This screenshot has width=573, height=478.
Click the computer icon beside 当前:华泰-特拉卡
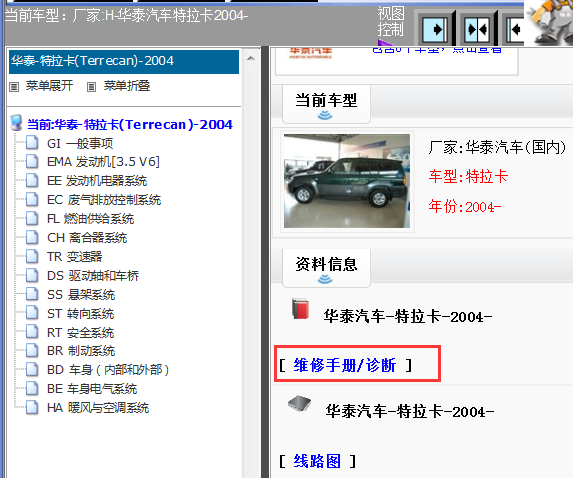(x=16, y=123)
